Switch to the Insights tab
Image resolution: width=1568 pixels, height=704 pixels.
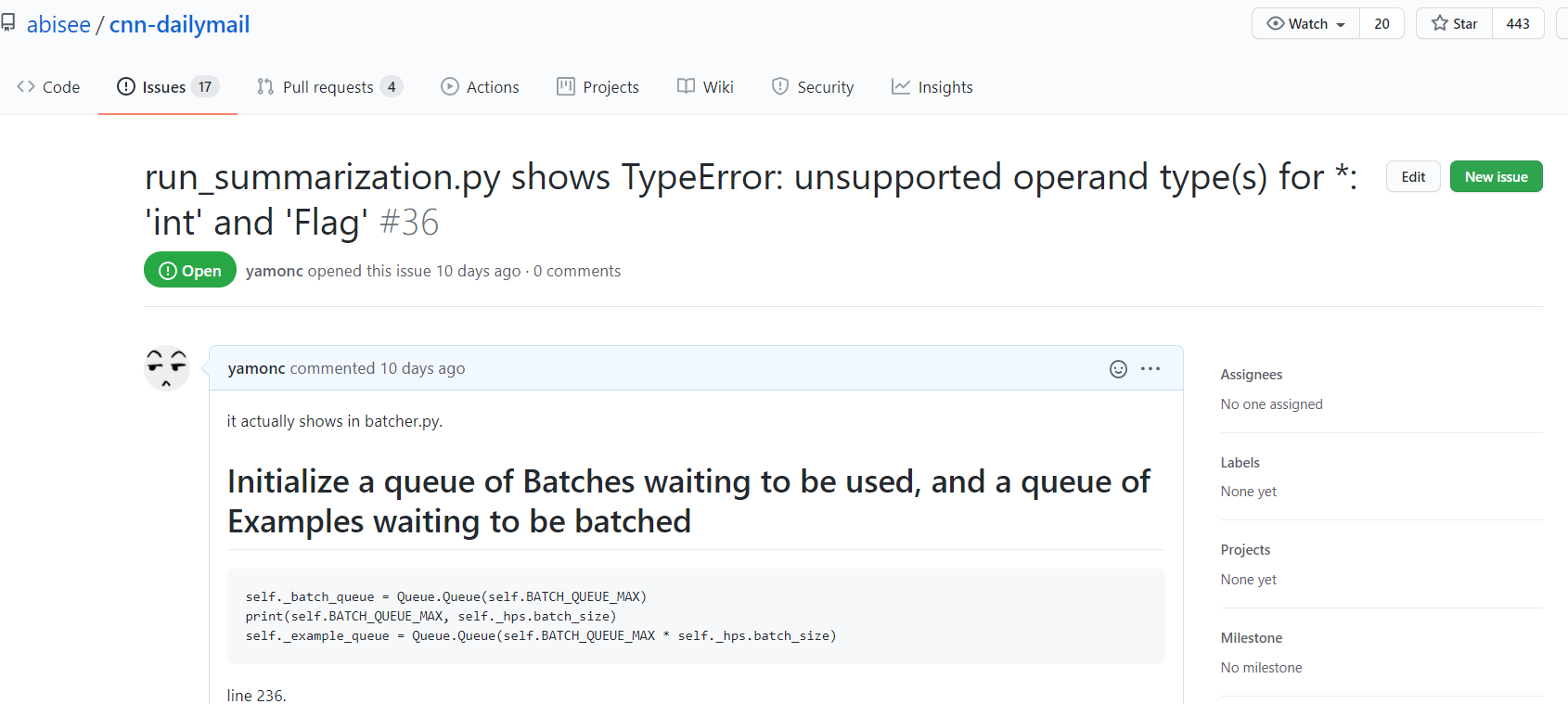932,87
